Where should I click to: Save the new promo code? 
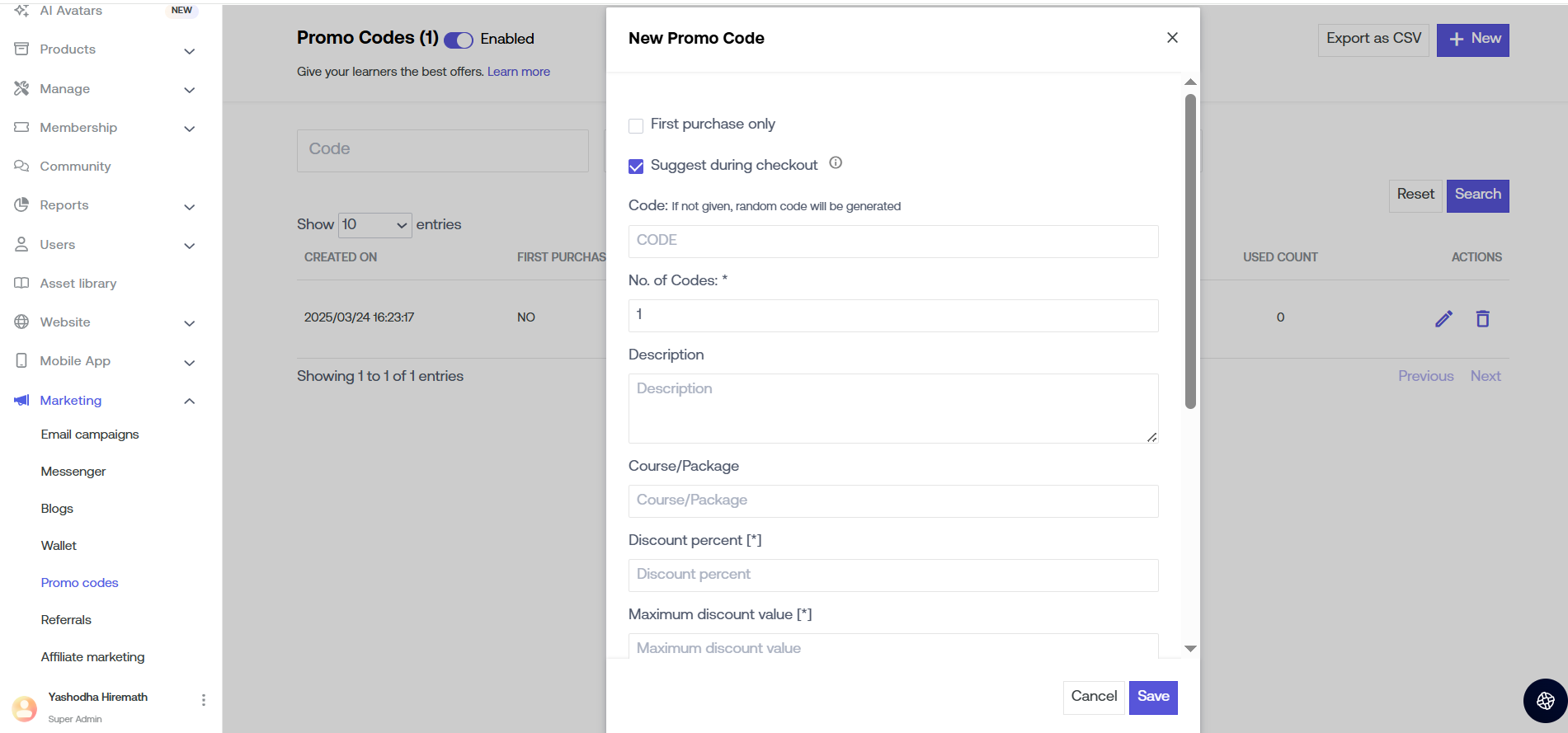(1152, 697)
